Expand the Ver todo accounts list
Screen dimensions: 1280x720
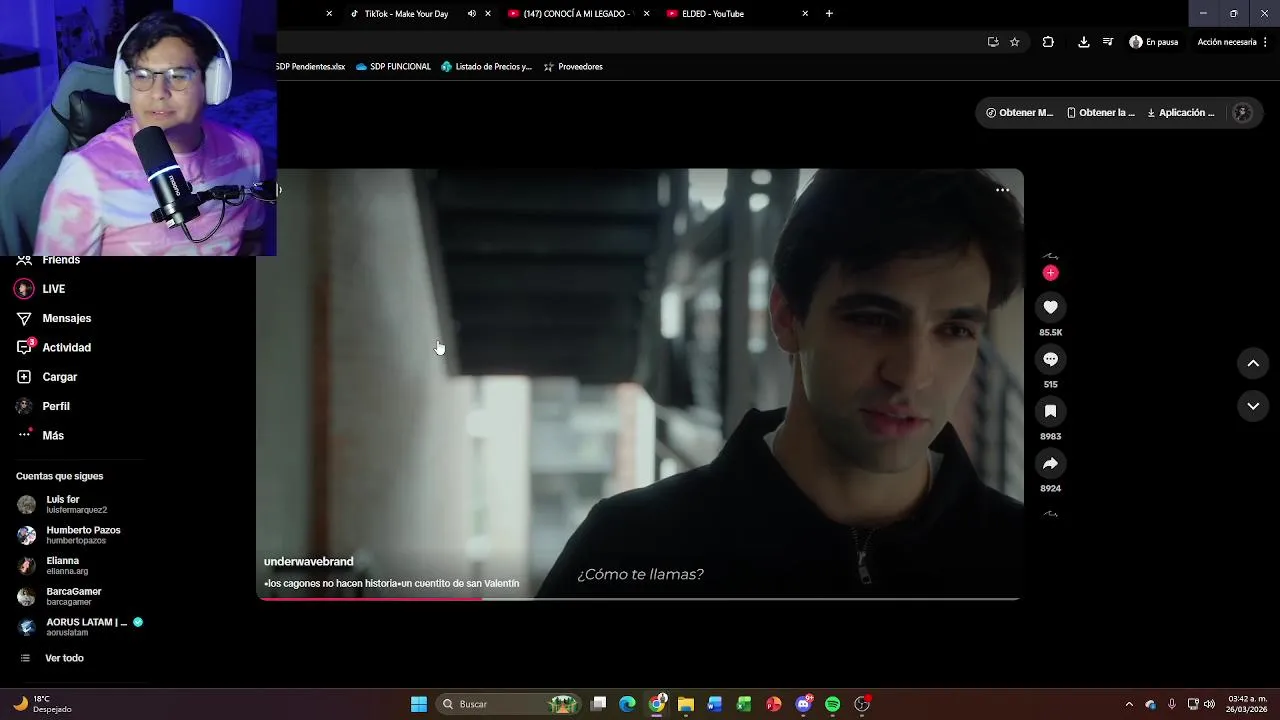(52, 658)
